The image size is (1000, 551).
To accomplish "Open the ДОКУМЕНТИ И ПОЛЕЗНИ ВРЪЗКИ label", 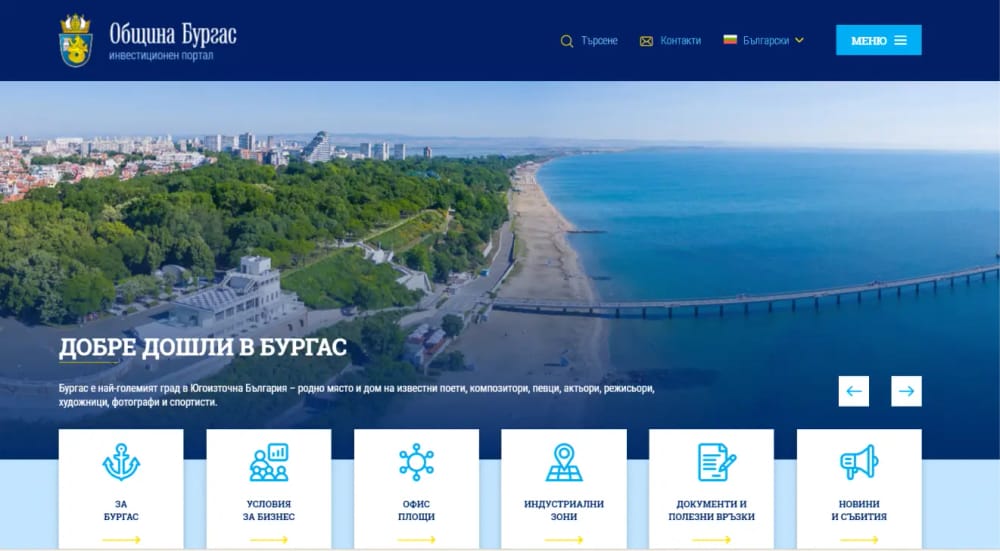I will coord(711,510).
